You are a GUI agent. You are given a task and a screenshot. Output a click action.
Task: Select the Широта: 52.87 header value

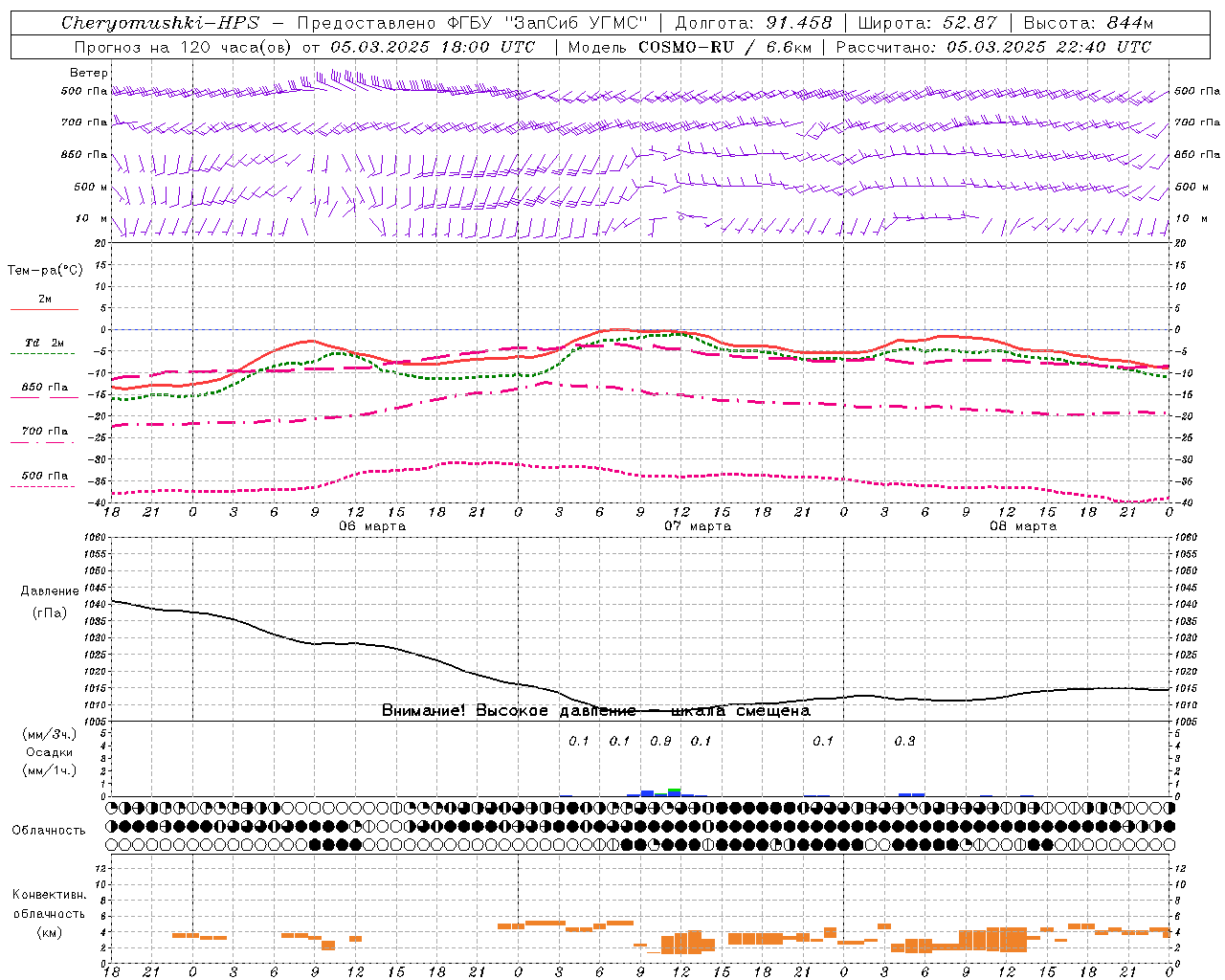tap(927, 23)
